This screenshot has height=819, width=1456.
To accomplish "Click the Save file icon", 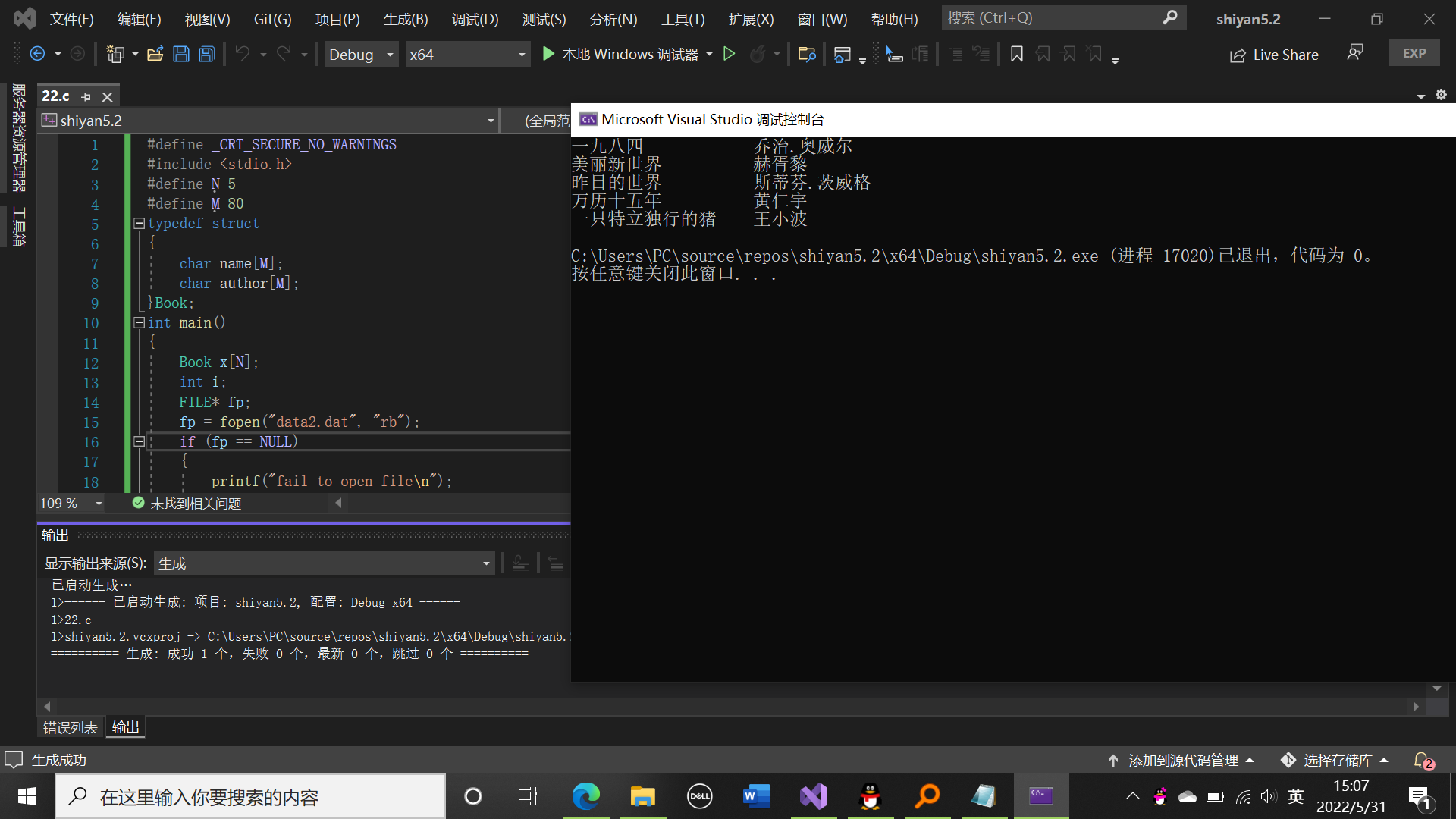I will tap(180, 54).
